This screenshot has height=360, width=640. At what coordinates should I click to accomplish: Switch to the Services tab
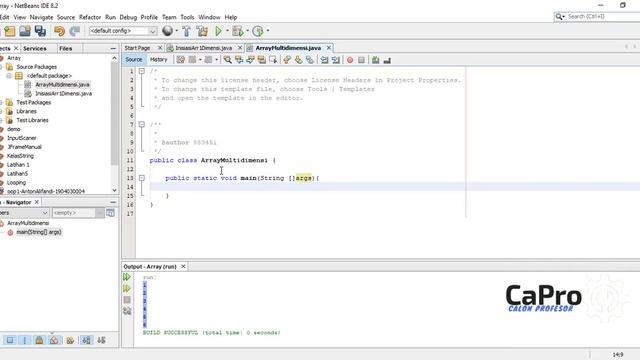click(35, 49)
